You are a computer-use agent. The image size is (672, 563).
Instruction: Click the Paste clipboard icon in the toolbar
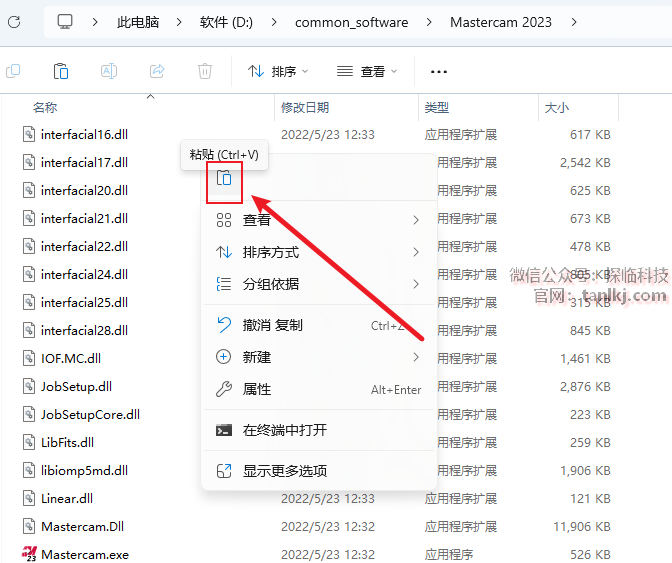[61, 71]
